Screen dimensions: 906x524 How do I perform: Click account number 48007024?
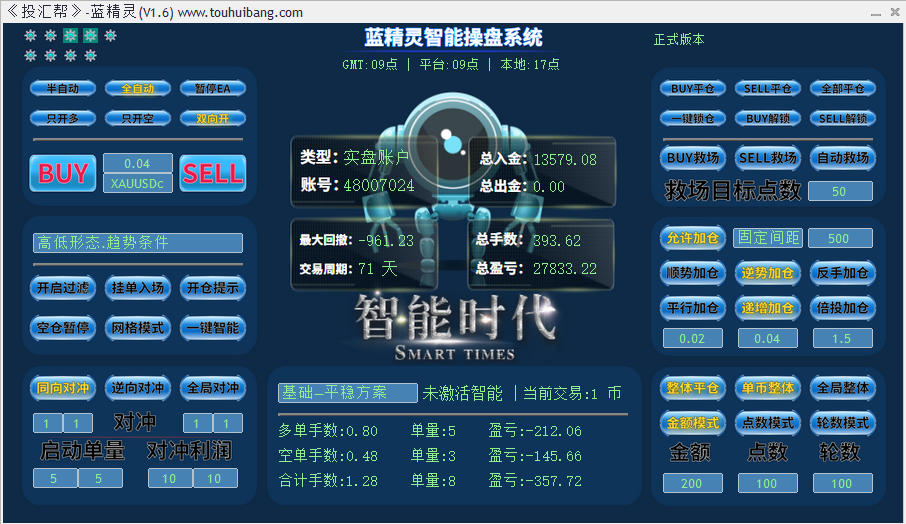(x=379, y=185)
